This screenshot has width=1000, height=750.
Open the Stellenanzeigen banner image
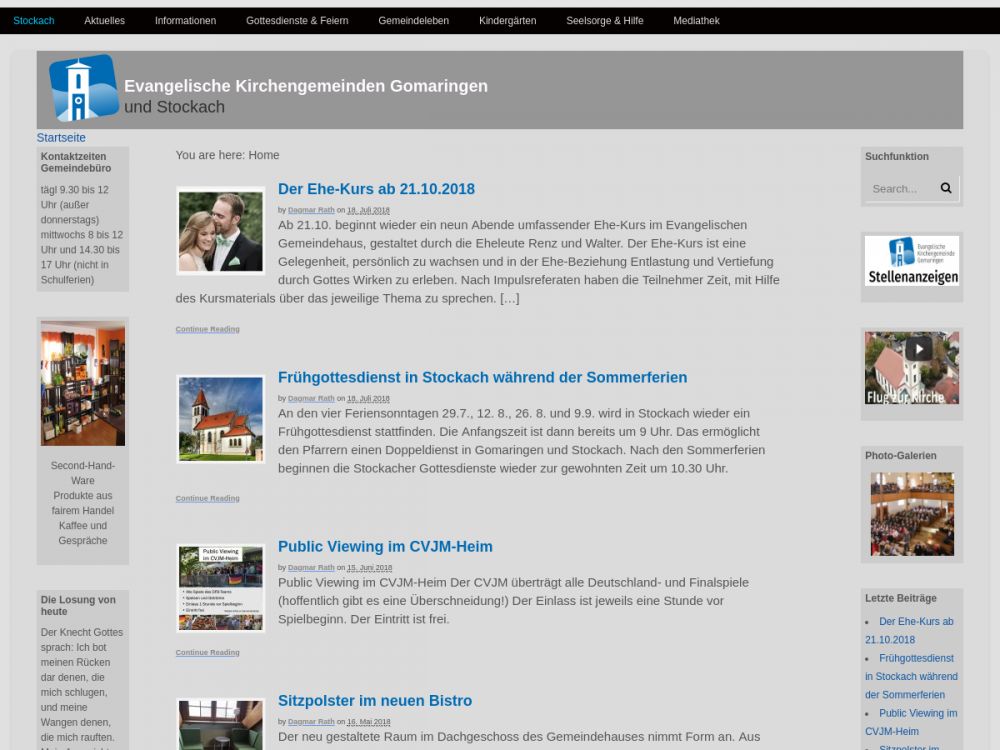click(x=911, y=261)
